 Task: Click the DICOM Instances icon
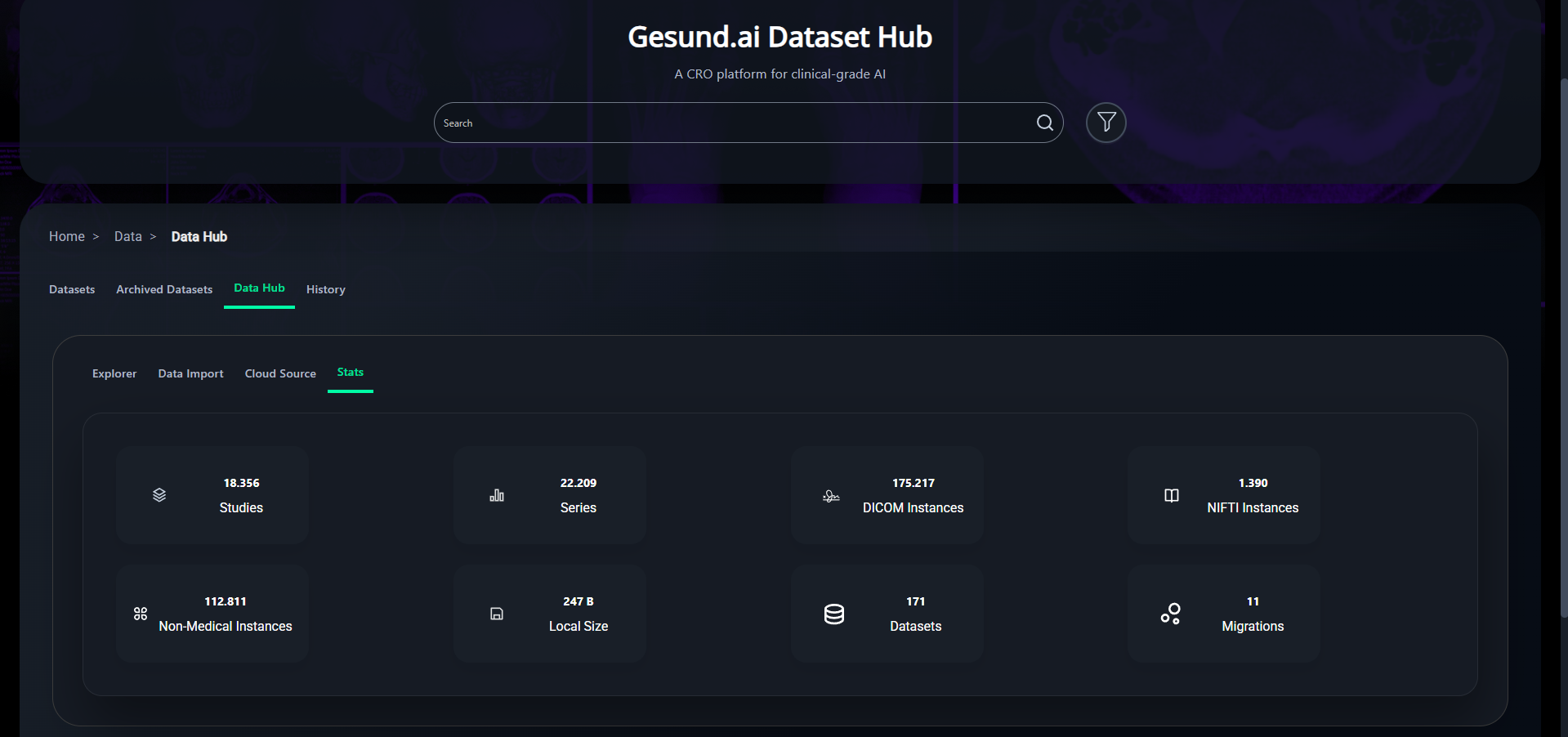tap(831, 496)
